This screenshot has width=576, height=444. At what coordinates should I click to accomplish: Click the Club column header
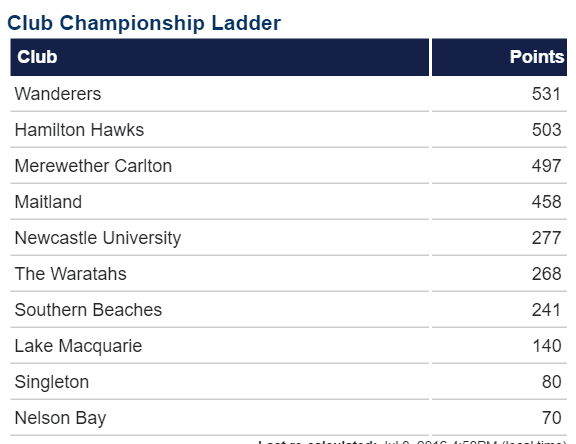(x=220, y=57)
